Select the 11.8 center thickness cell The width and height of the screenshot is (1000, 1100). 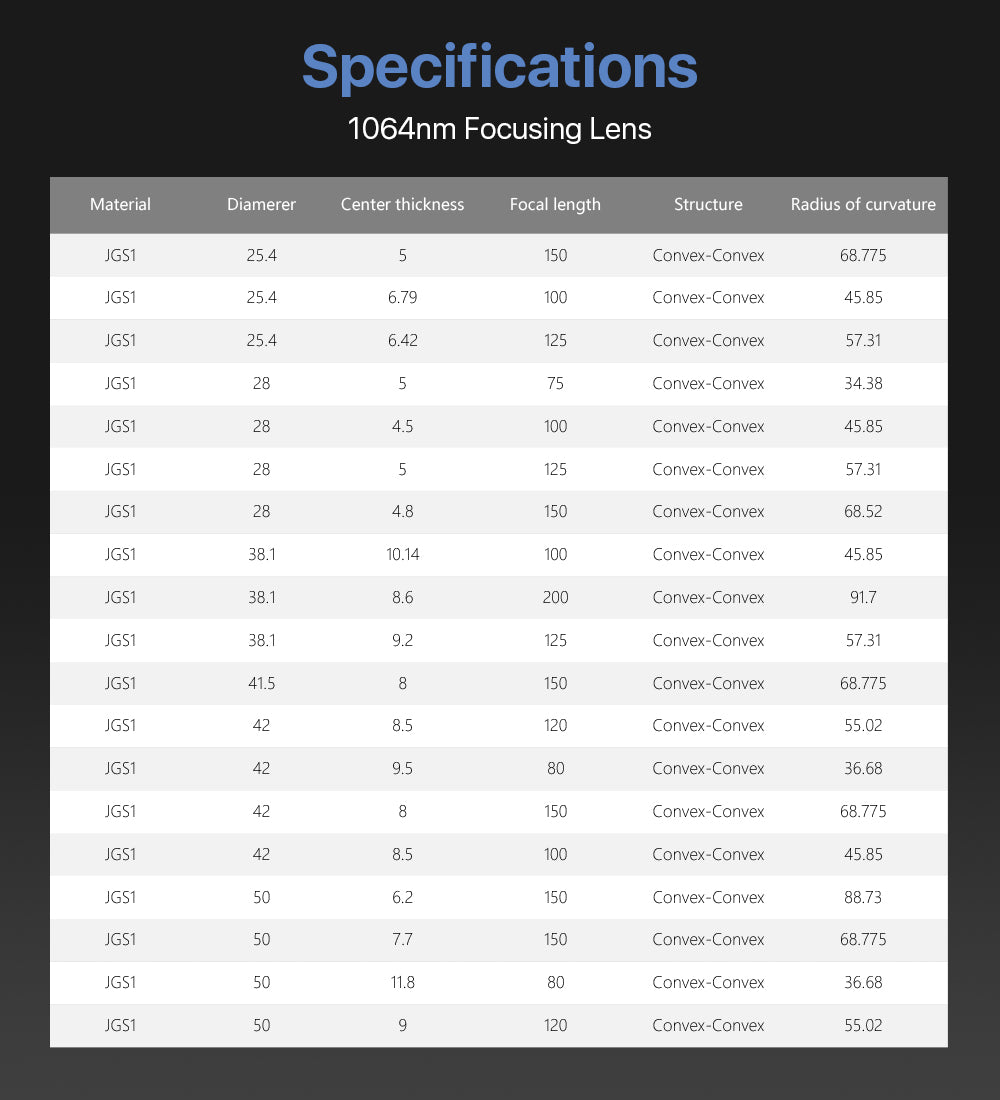point(402,983)
